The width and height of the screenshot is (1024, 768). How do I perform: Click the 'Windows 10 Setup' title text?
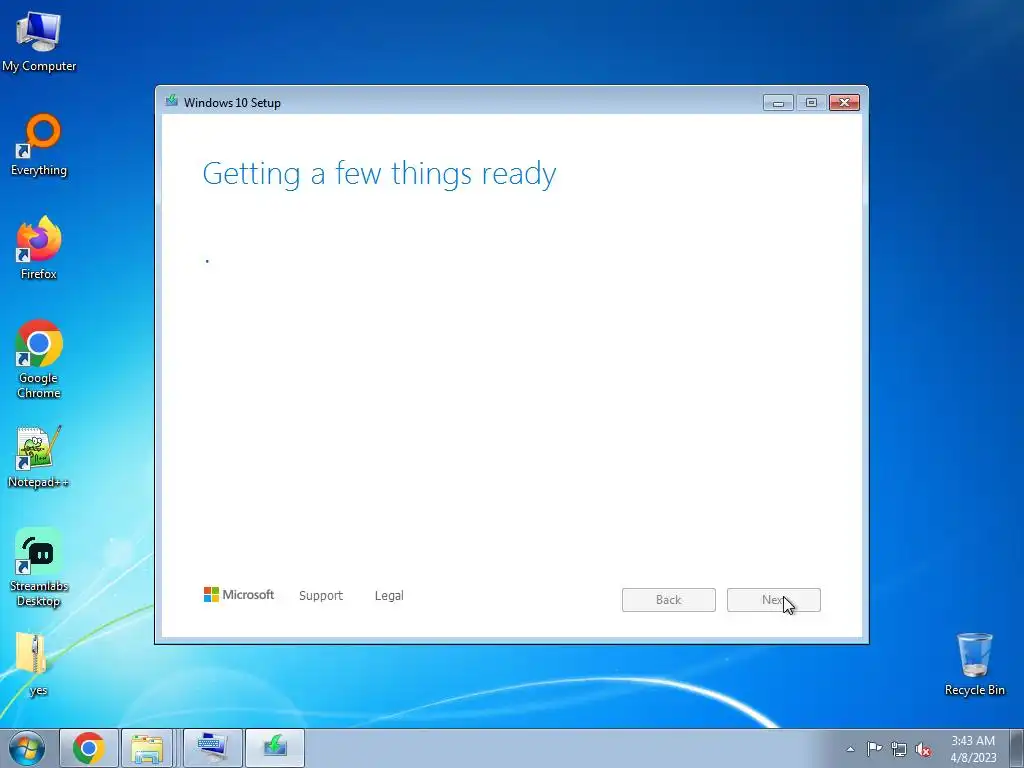pyautogui.click(x=232, y=103)
